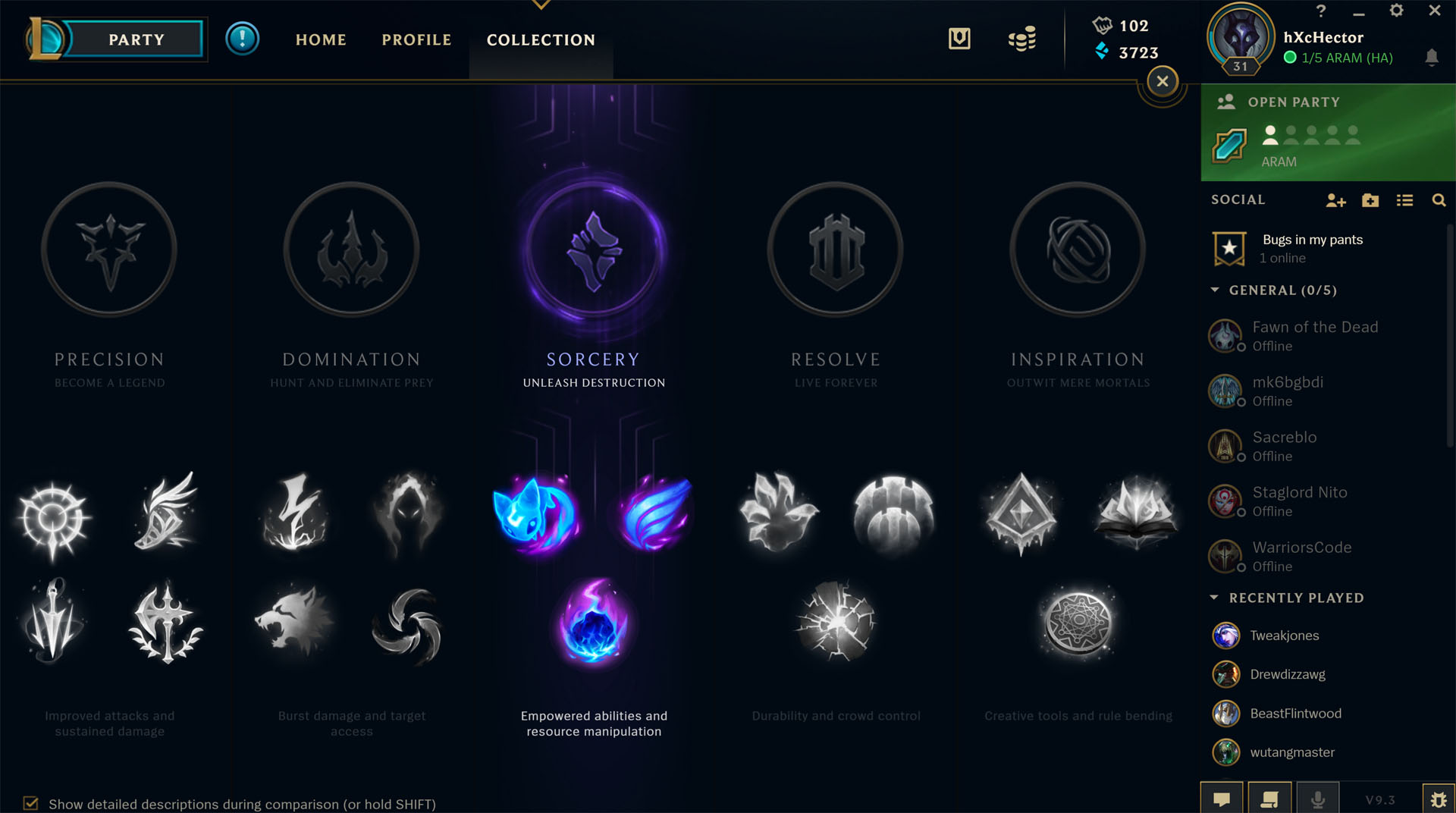Image resolution: width=1456 pixels, height=813 pixels.
Task: Click the Party button
Action: click(136, 39)
